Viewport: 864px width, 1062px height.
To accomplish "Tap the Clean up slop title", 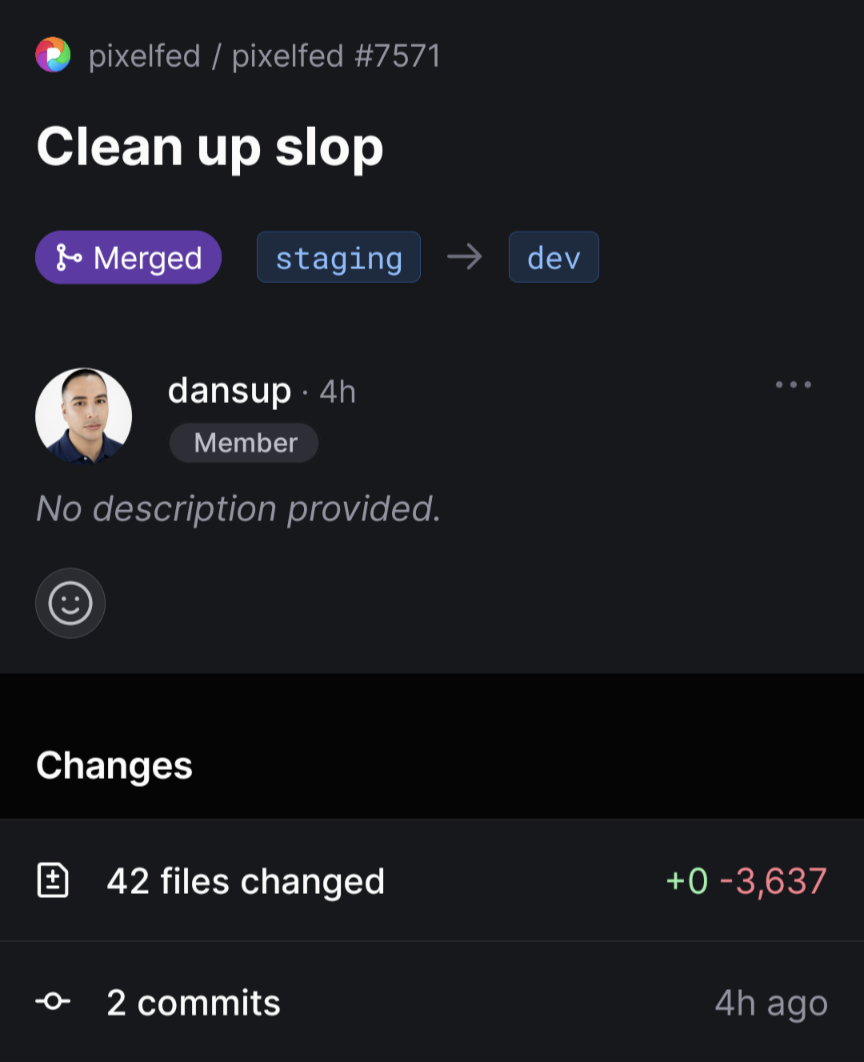I will point(210,147).
